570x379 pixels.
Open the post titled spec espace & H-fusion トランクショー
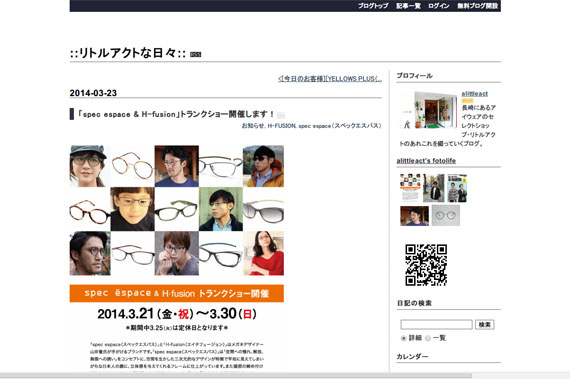point(176,114)
